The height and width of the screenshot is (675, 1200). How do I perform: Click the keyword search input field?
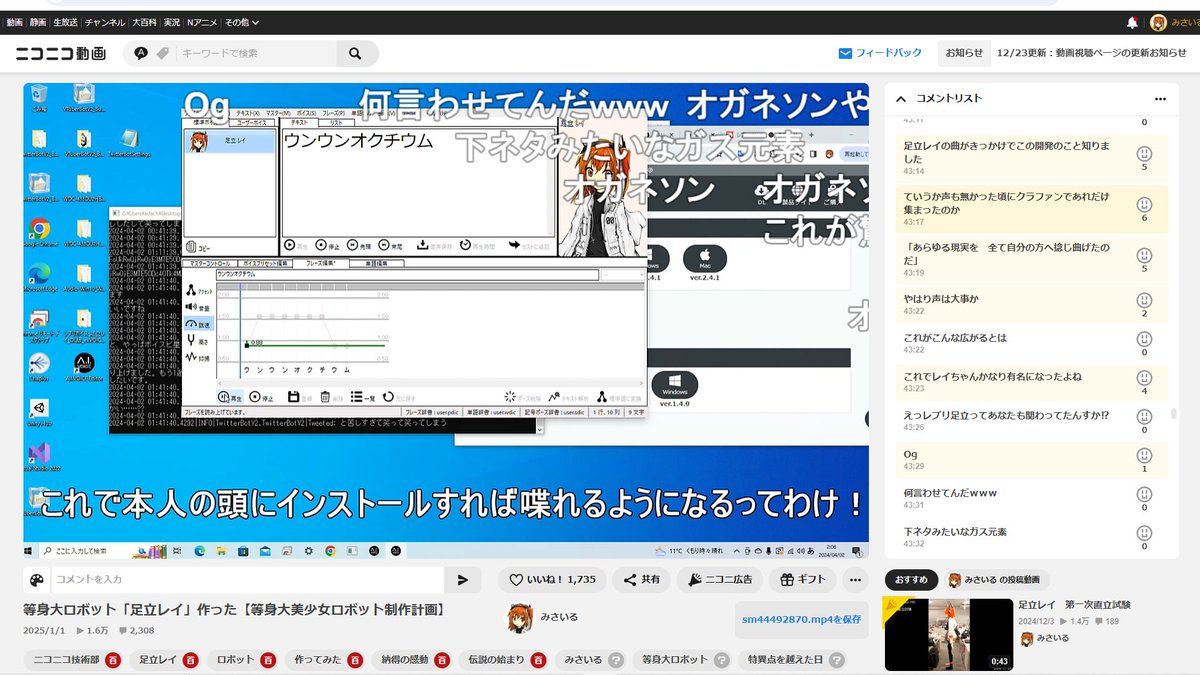[257, 53]
